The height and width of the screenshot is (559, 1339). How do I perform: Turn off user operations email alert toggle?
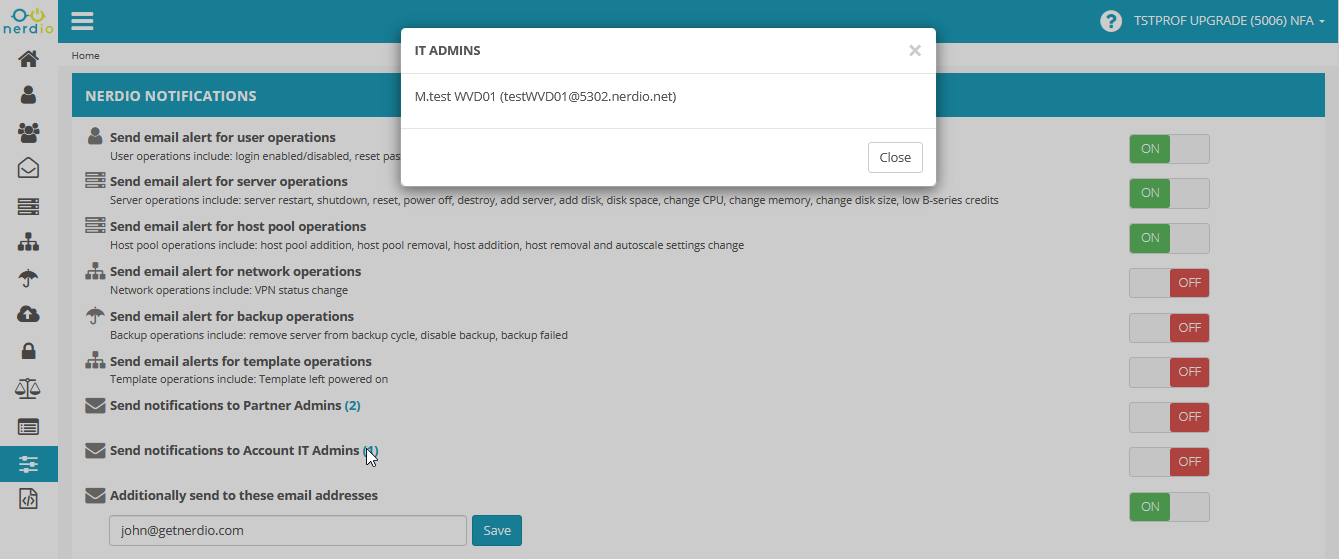click(x=1169, y=149)
